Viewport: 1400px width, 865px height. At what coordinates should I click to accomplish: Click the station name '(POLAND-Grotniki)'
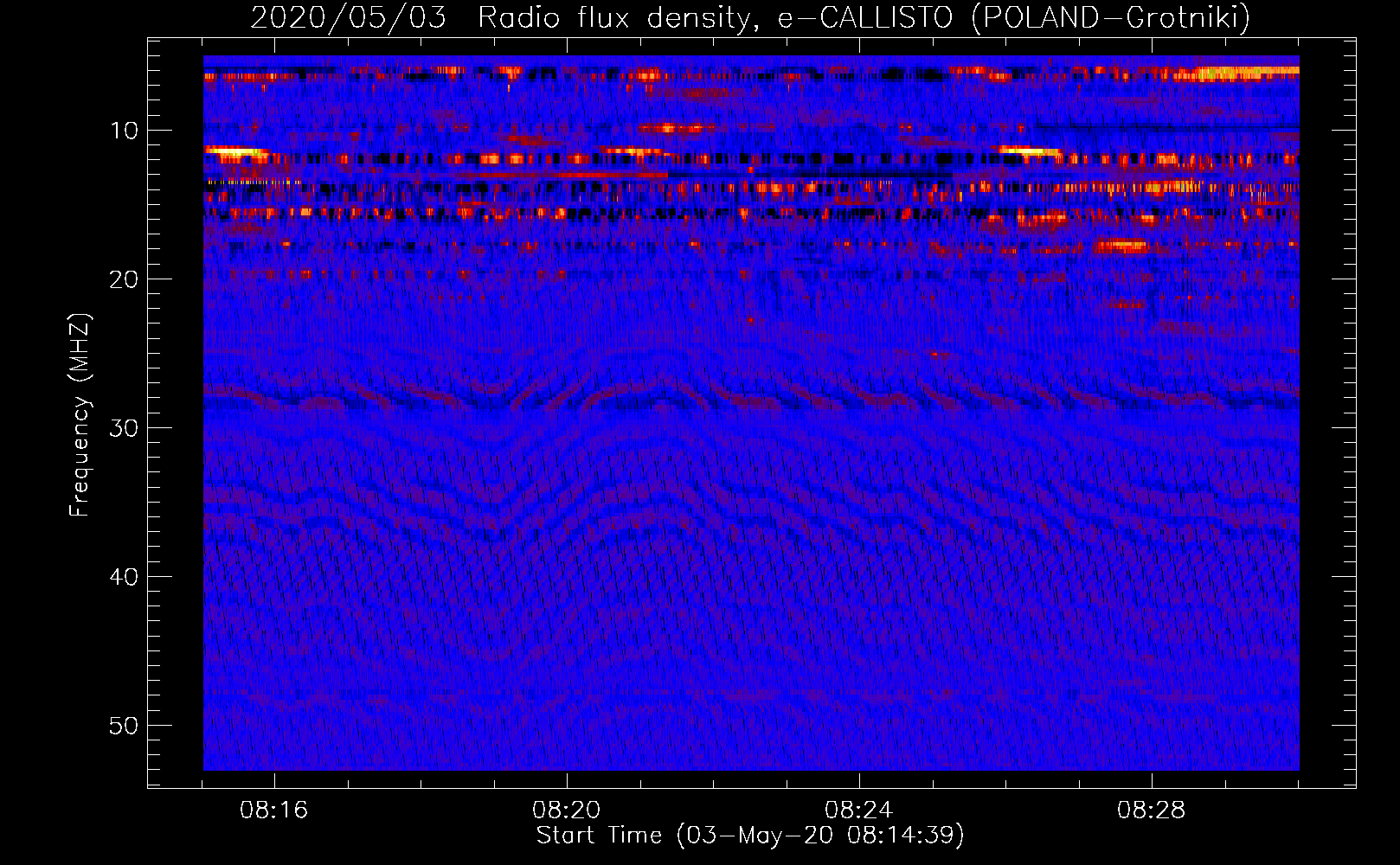click(1111, 18)
